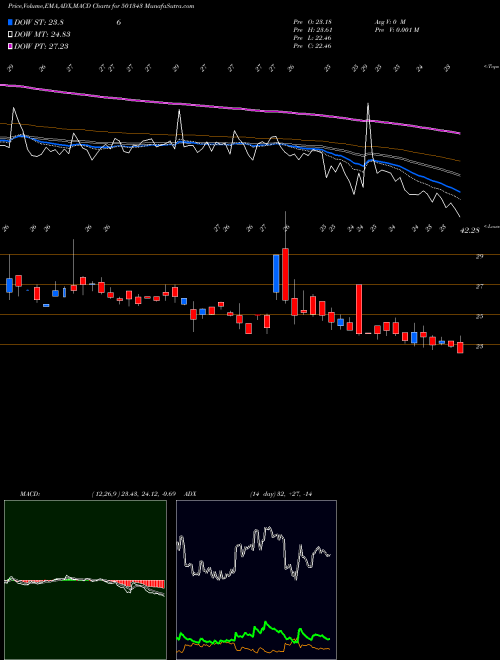The height and width of the screenshot is (660, 500).
Task: Select the 'DOW ST: 23.8' legend label
Action: pos(39,22)
